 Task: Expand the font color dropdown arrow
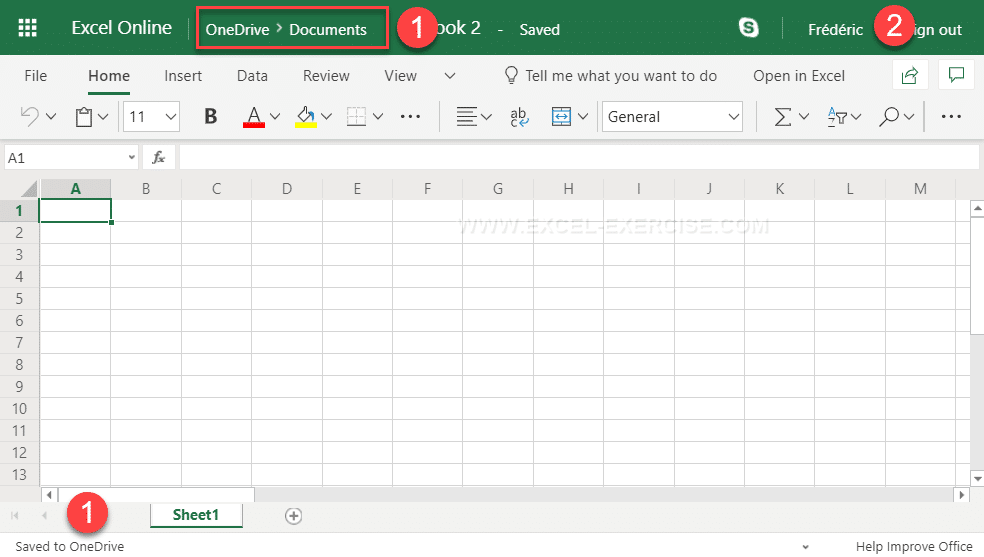[x=275, y=117]
